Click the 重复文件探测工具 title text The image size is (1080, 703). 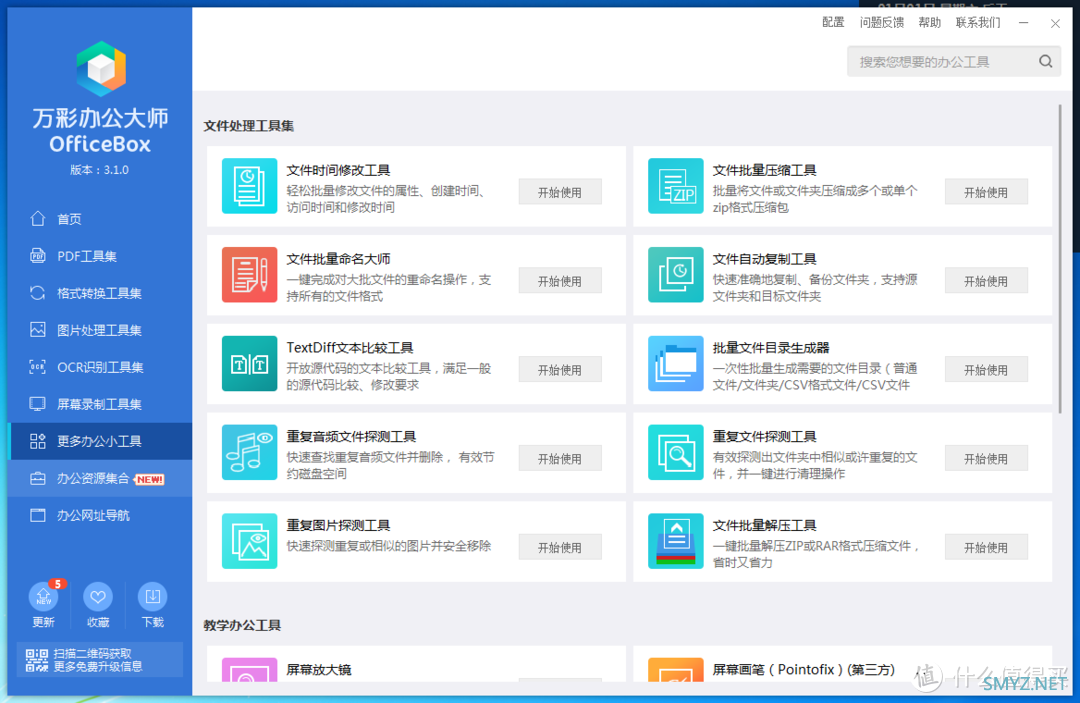click(x=765, y=437)
